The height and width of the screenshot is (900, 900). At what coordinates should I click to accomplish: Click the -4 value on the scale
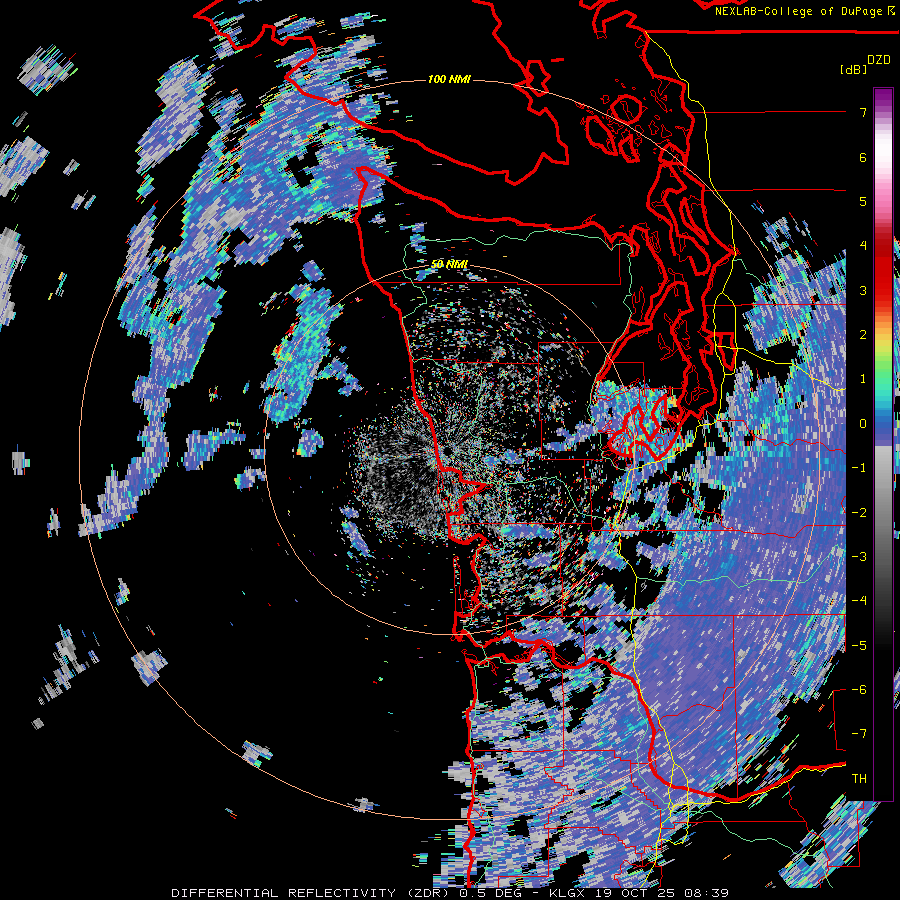[859, 601]
